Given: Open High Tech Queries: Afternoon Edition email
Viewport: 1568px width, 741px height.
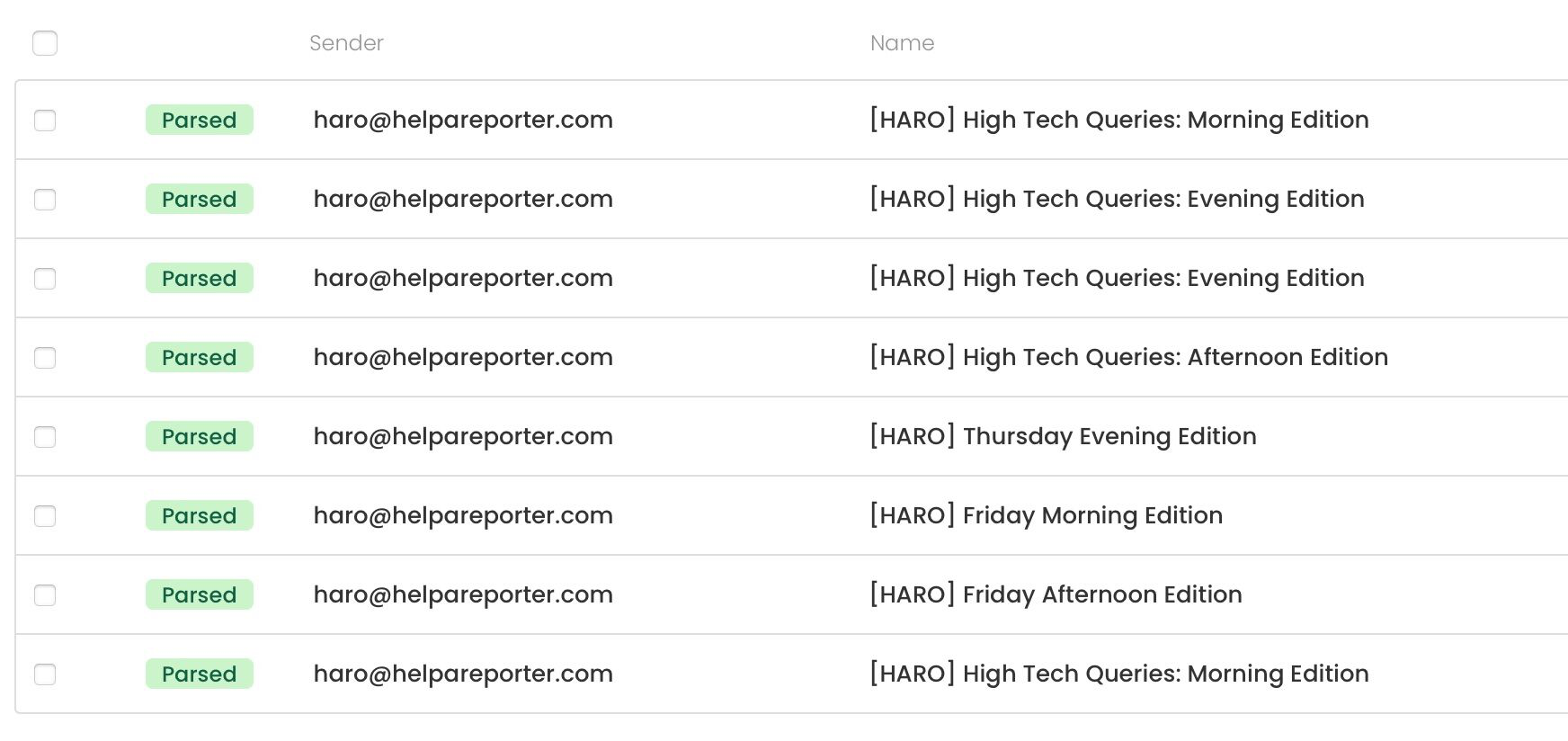Looking at the screenshot, I should [1128, 357].
